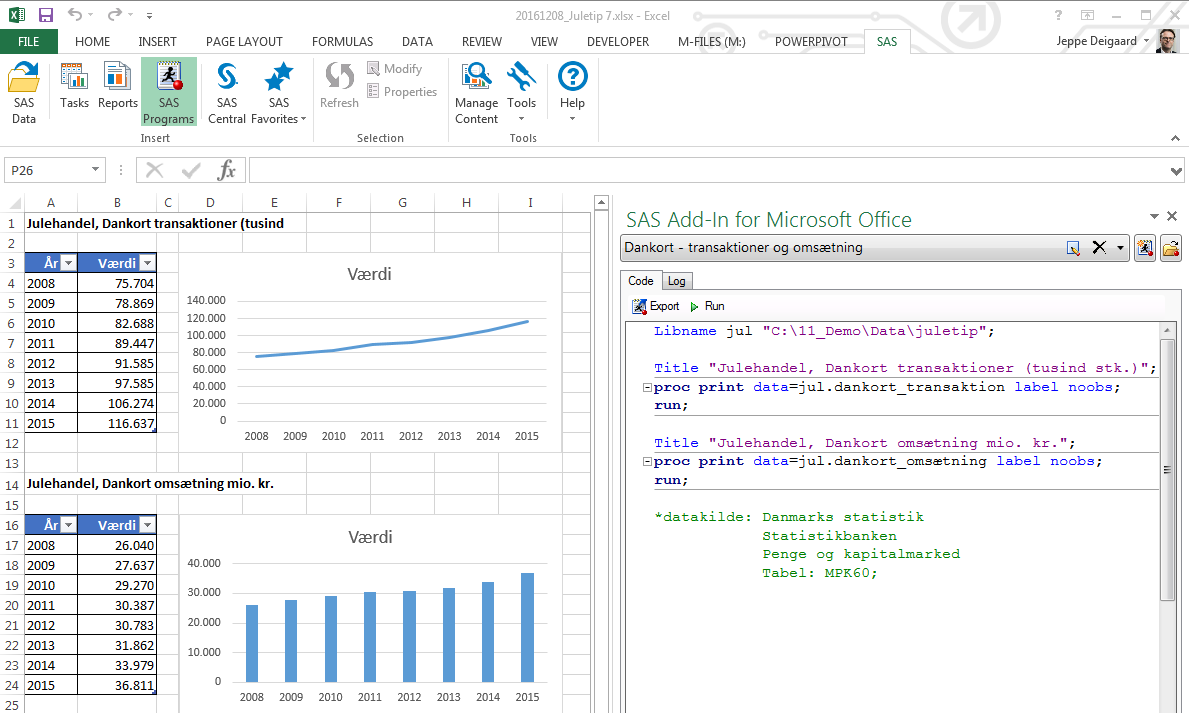Click the new program icon in SAS pane
1189x713 pixels.
[x=1145, y=248]
